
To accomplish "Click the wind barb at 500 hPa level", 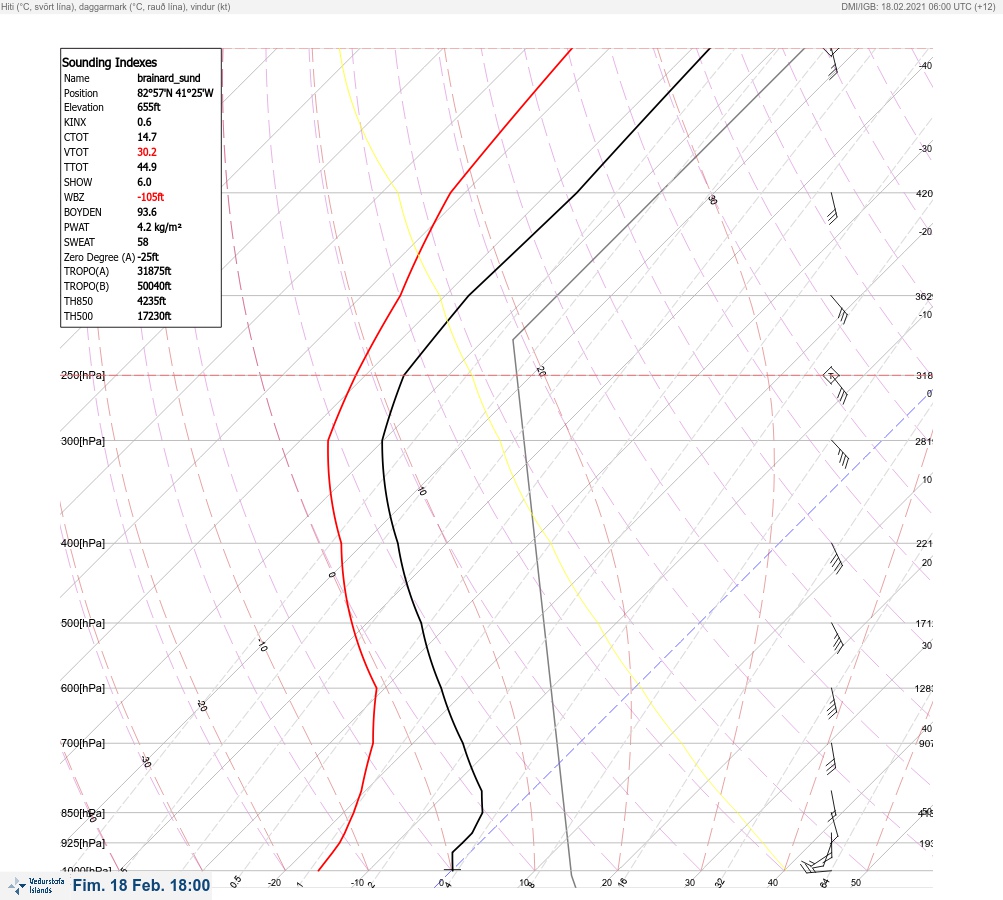I will [x=837, y=638].
